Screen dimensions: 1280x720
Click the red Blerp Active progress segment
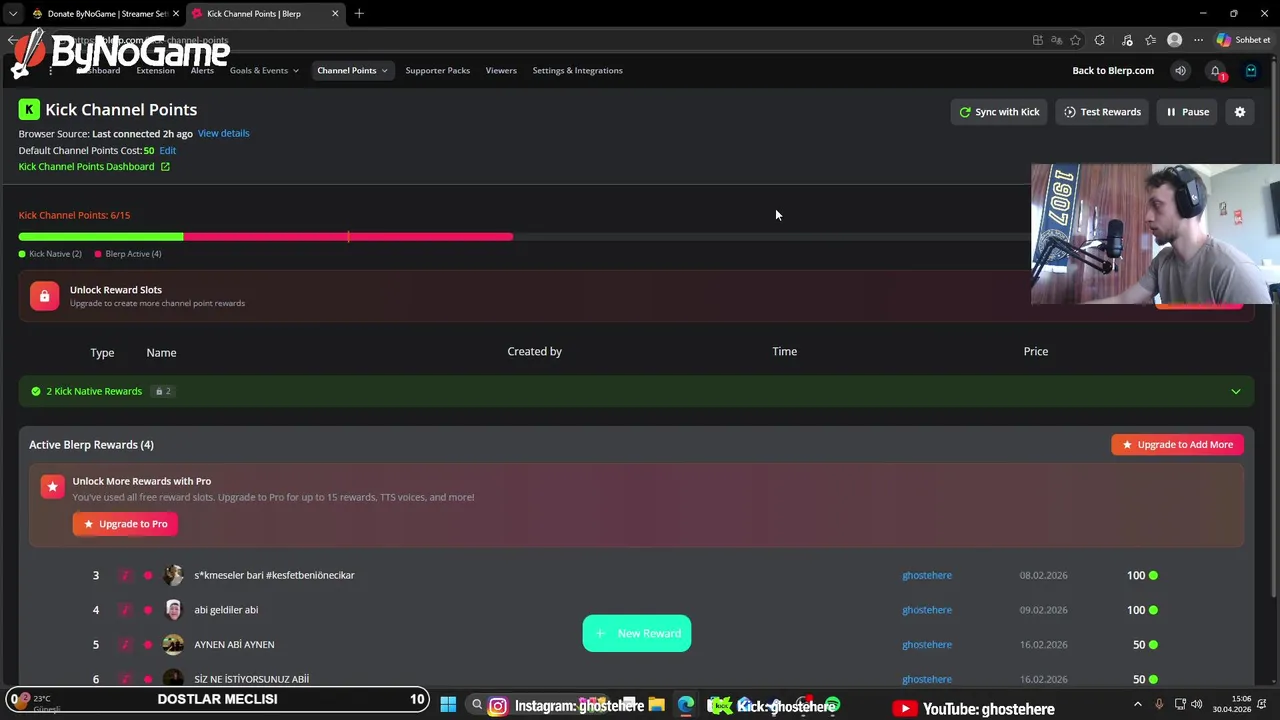pyautogui.click(x=348, y=237)
